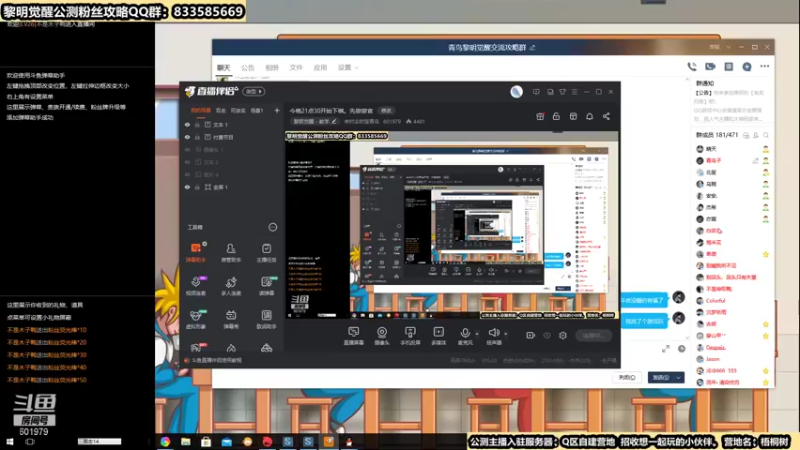Switch to the 相册 tab in QQ window
The height and width of the screenshot is (450, 800).
pyautogui.click(x=272, y=67)
